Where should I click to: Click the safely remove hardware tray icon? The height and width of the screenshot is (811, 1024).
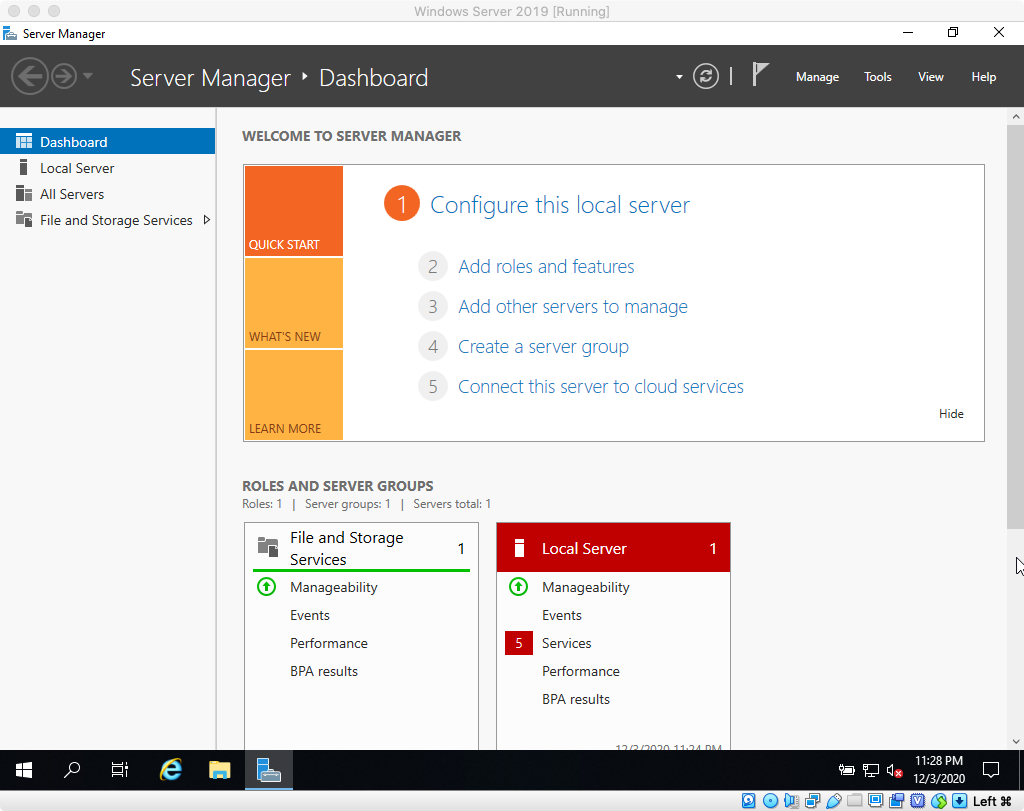846,771
